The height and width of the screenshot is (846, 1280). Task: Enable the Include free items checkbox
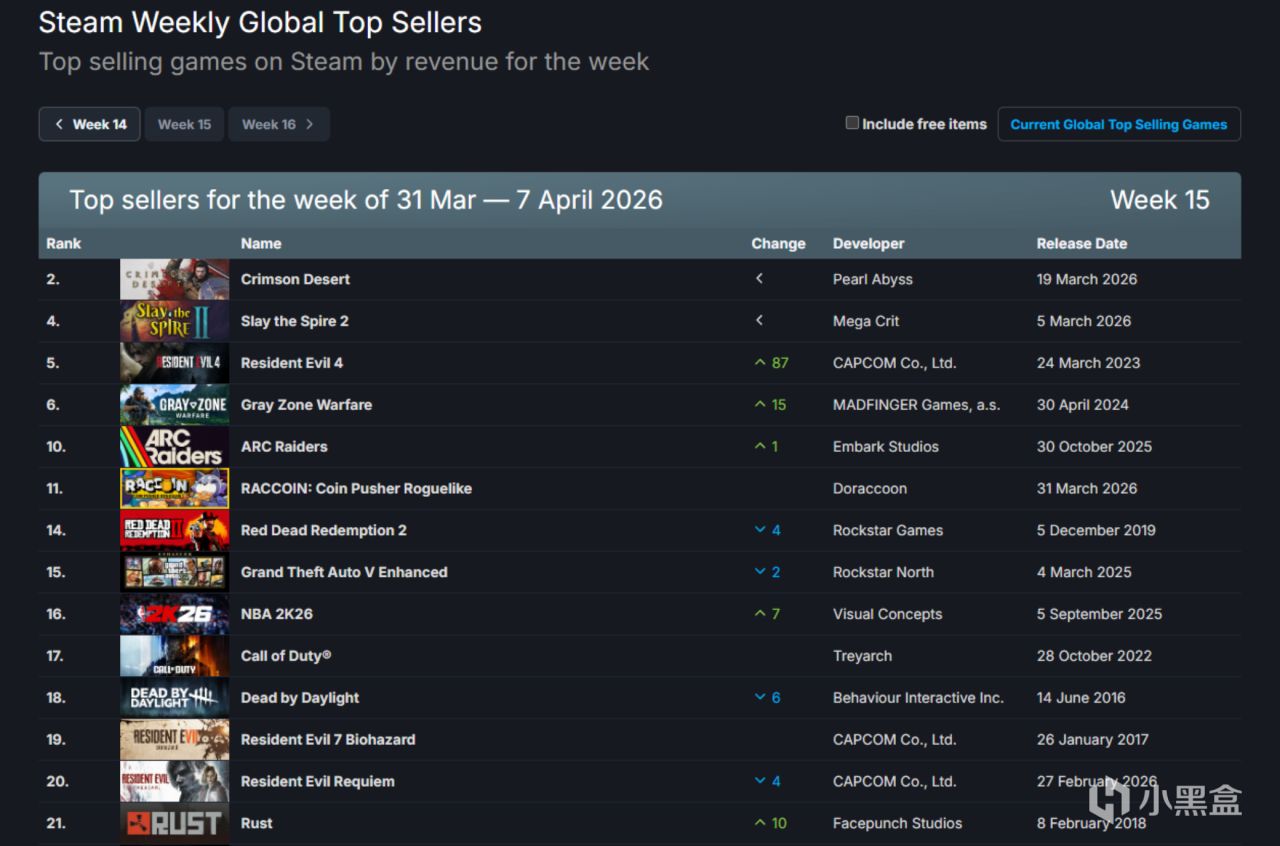[852, 123]
